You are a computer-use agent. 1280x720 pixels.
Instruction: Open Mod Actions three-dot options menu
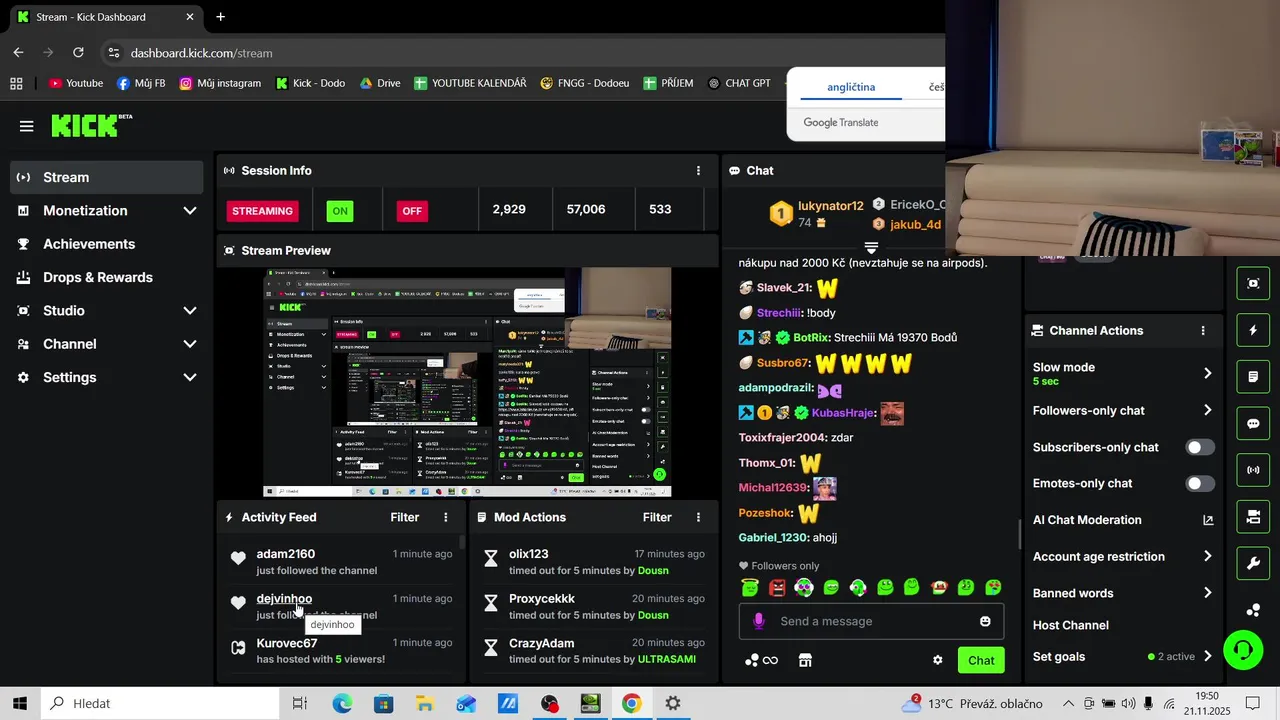pos(698,517)
